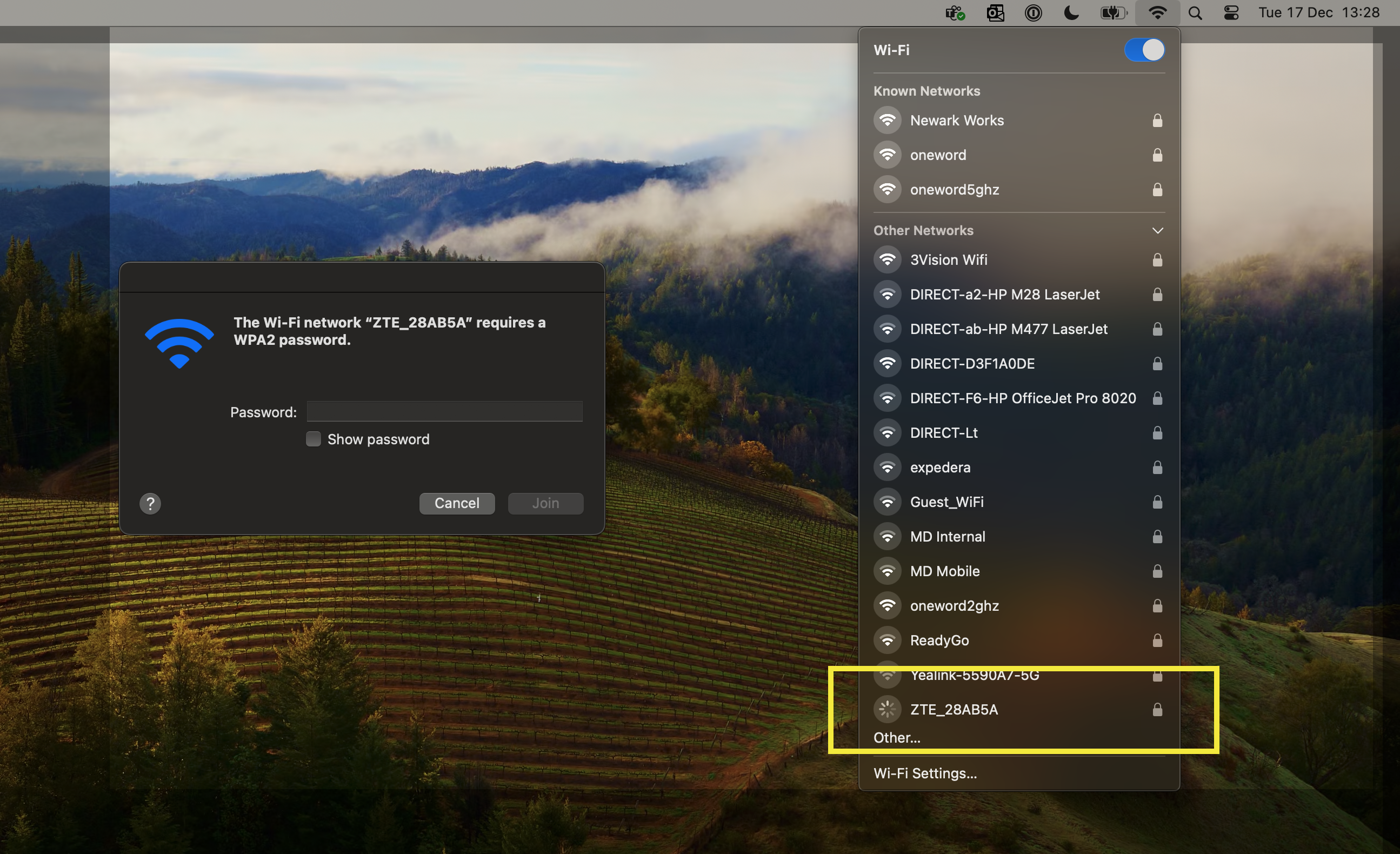Select Other... at the bottom of the network list
The image size is (1400, 854).
pyautogui.click(x=897, y=737)
